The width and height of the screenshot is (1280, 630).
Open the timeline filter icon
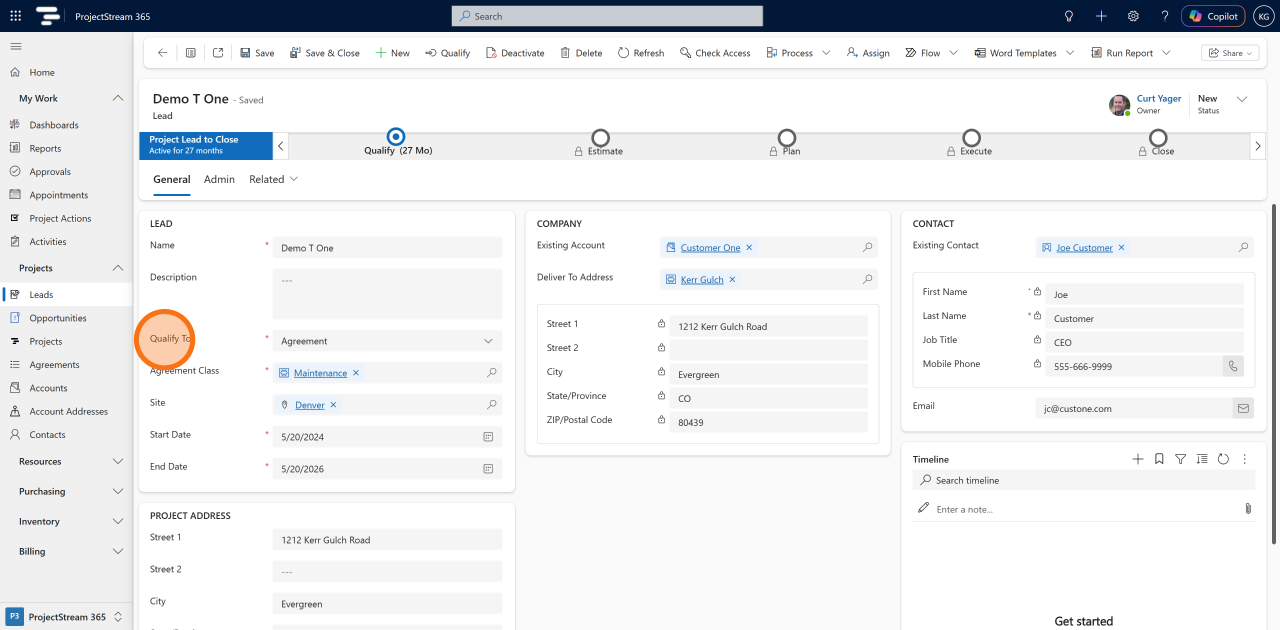[x=1180, y=459]
